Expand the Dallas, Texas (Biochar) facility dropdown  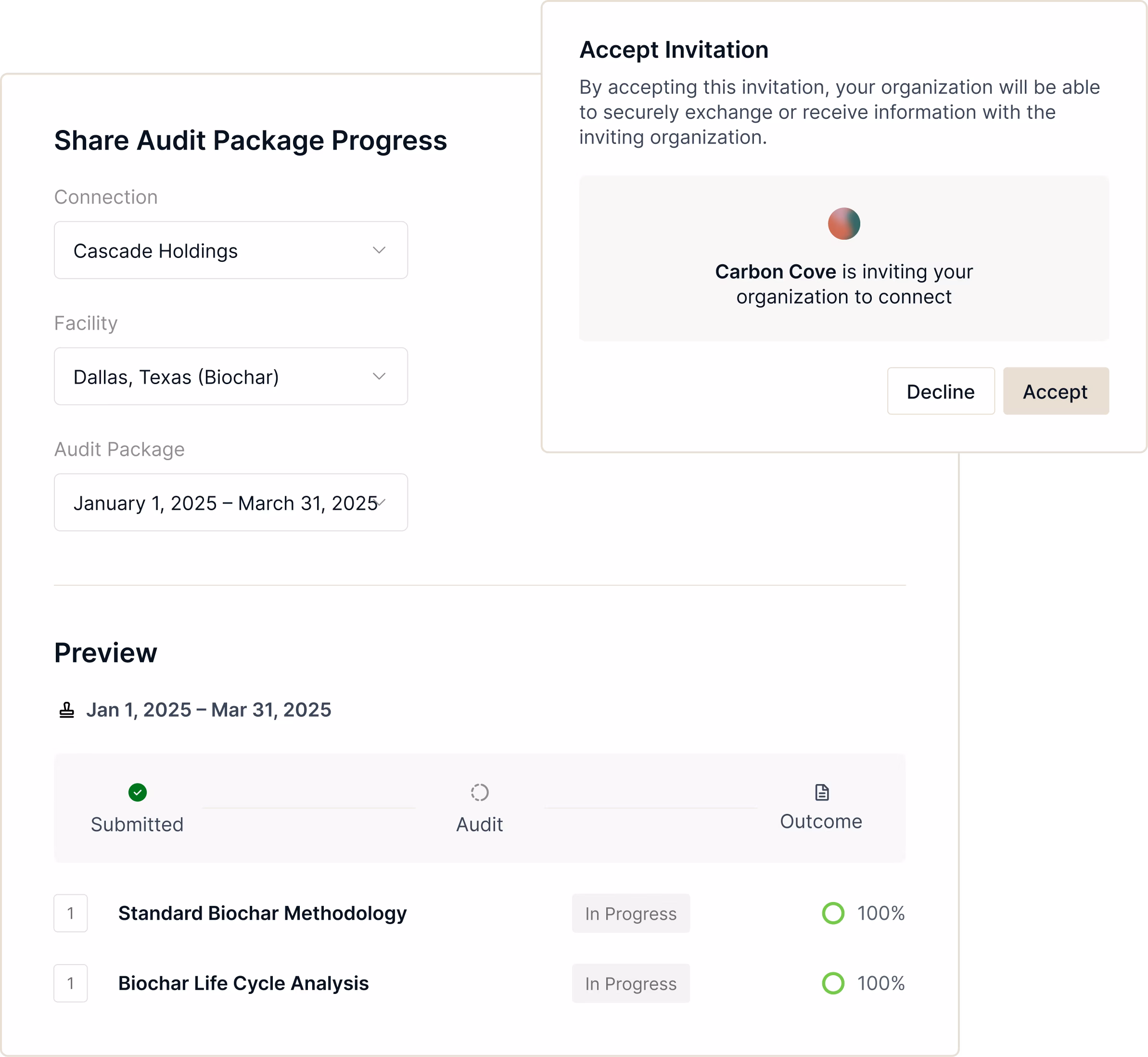(231, 376)
